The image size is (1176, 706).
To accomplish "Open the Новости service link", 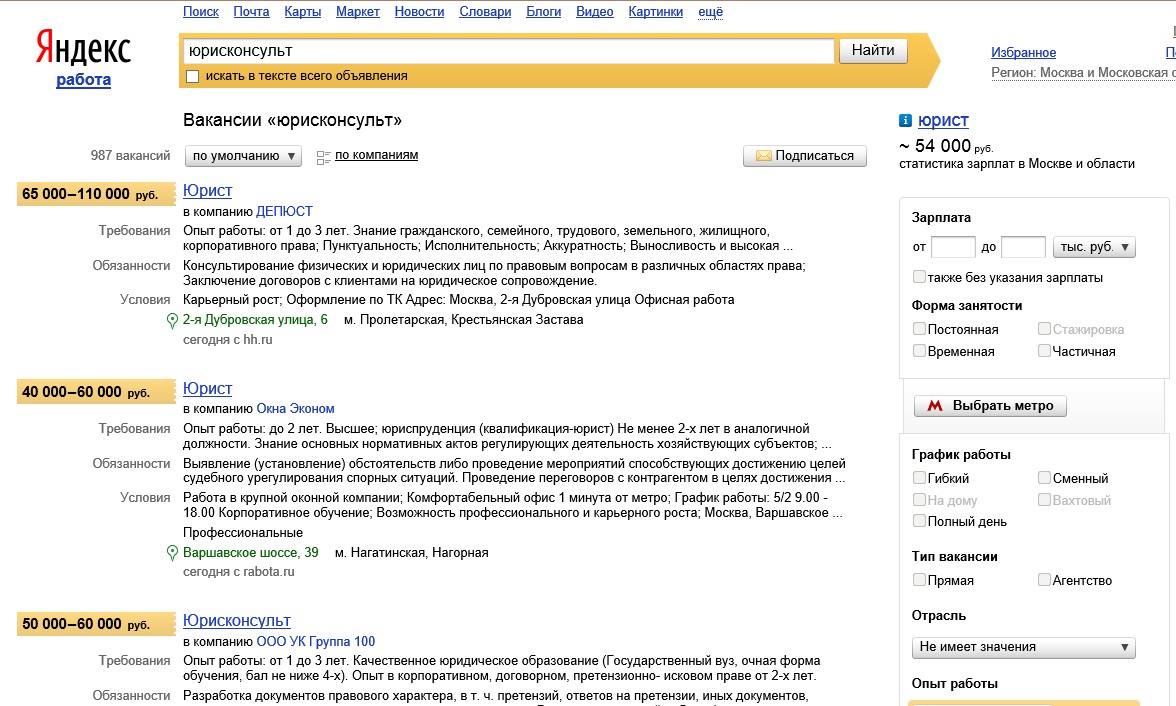I will click(x=419, y=11).
